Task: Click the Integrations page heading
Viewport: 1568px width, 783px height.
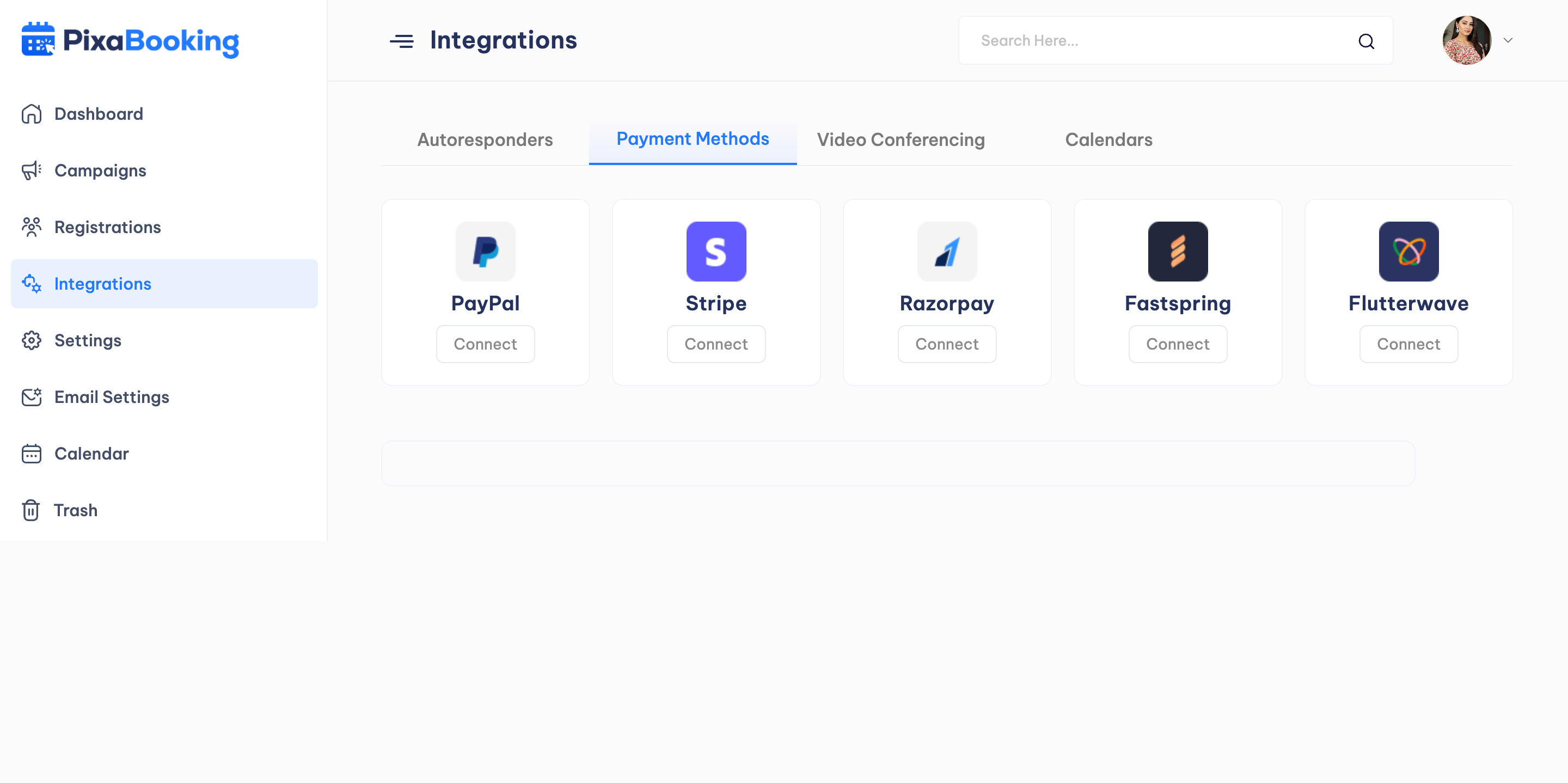Action: [x=504, y=40]
